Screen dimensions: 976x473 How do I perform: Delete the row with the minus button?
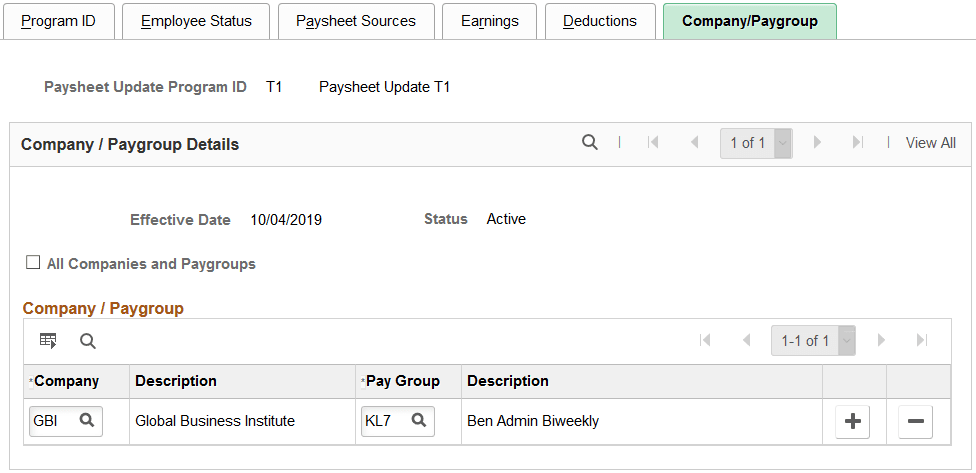[916, 421]
